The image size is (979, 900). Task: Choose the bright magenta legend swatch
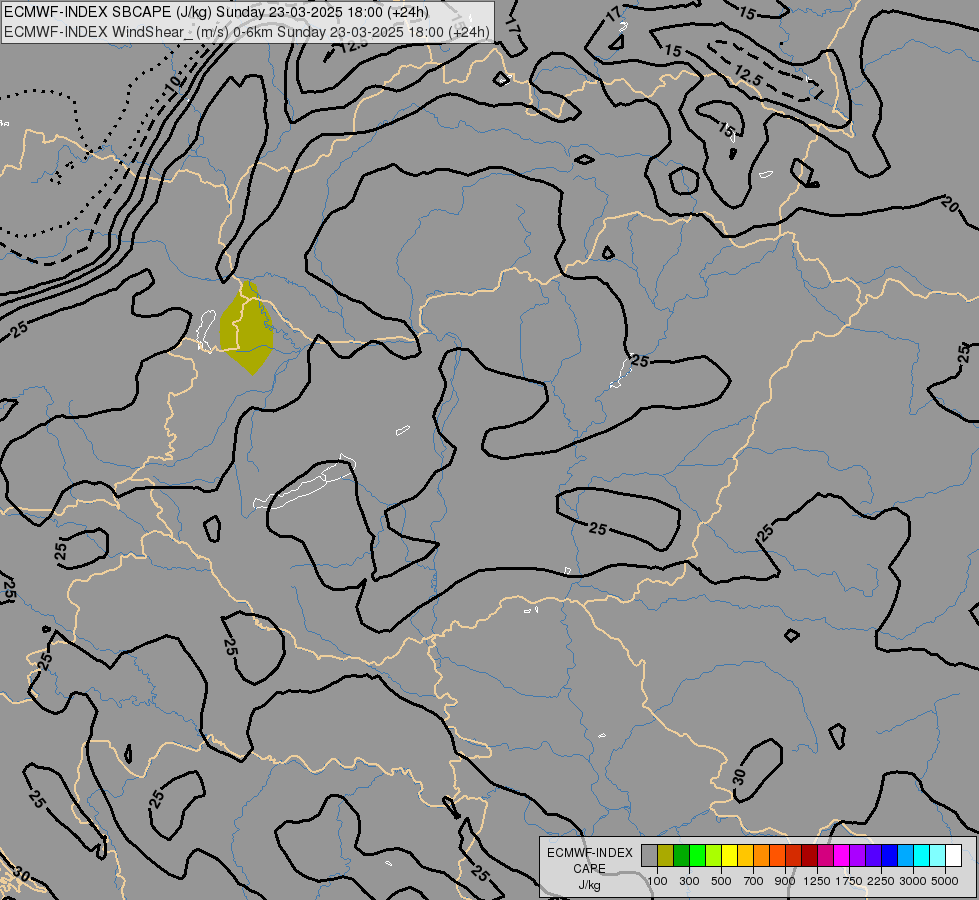(x=842, y=855)
